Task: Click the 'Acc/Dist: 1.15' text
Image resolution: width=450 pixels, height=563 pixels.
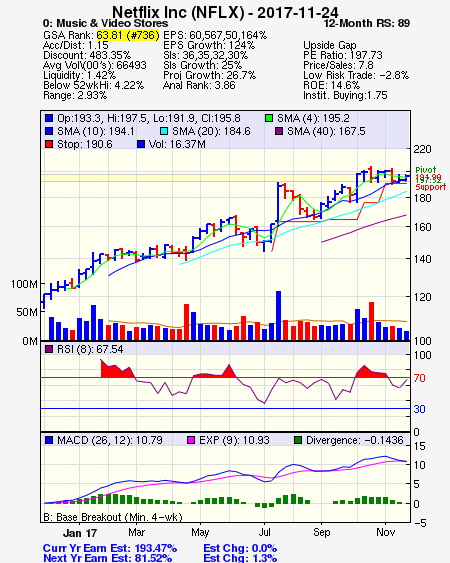Action: pos(75,45)
